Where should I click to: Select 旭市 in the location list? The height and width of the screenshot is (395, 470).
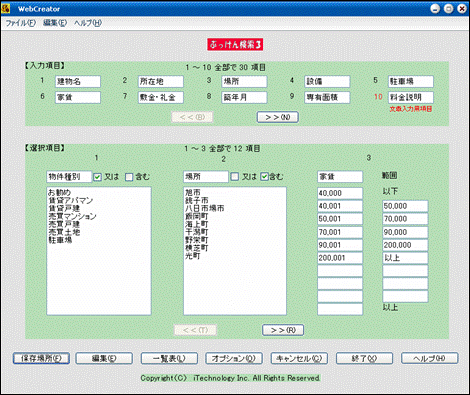point(193,192)
